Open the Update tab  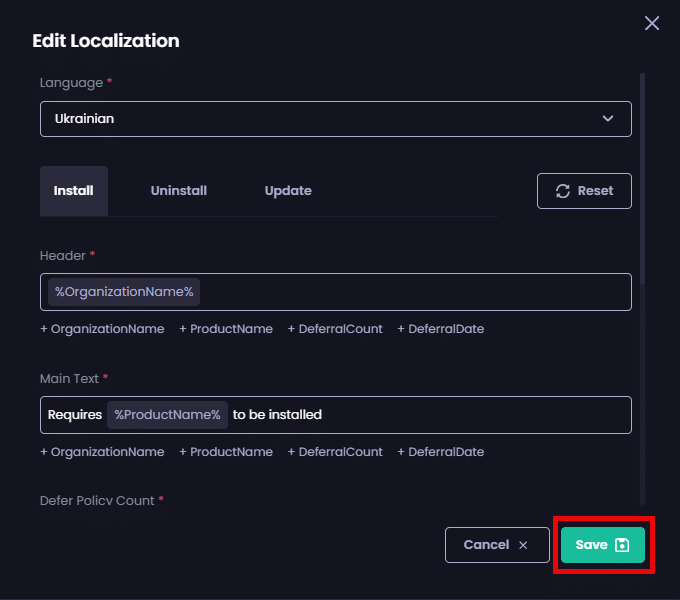click(x=288, y=191)
